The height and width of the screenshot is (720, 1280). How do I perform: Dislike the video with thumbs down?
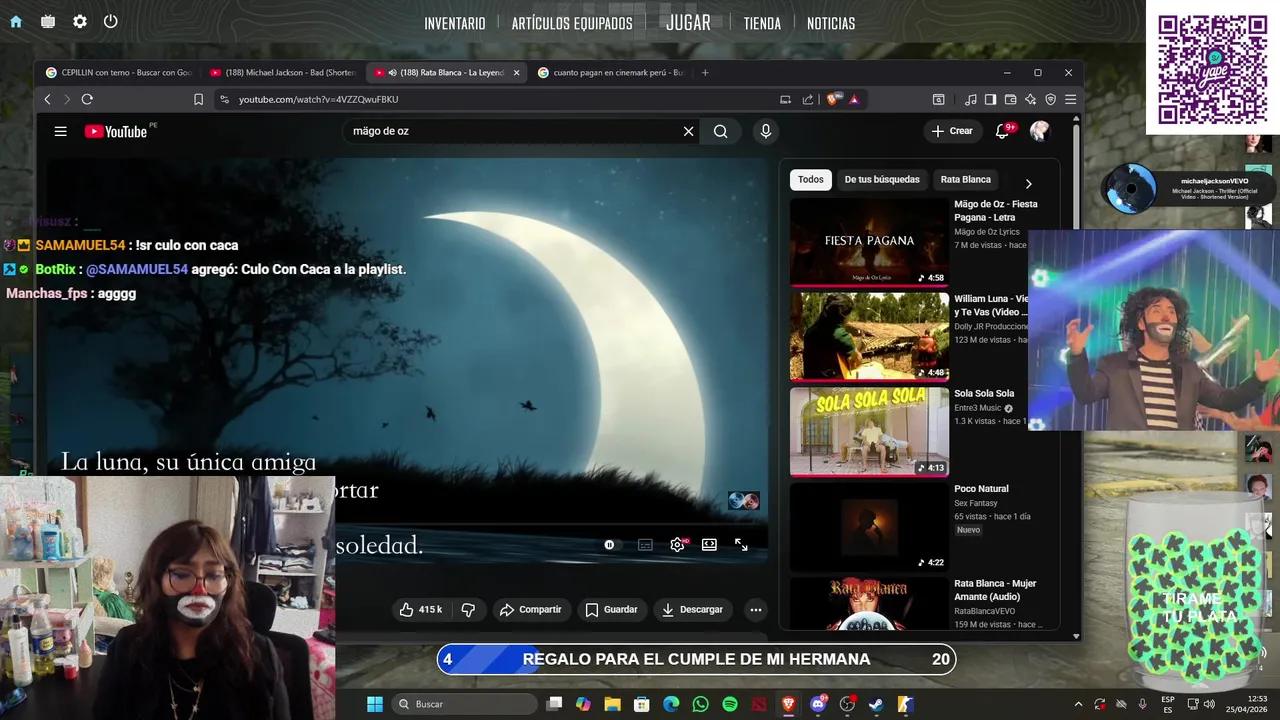(468, 609)
